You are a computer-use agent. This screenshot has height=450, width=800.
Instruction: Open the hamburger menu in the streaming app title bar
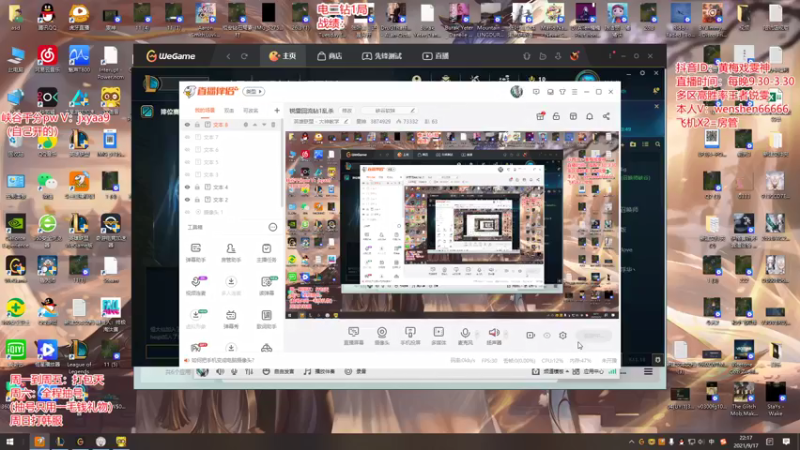tap(574, 92)
